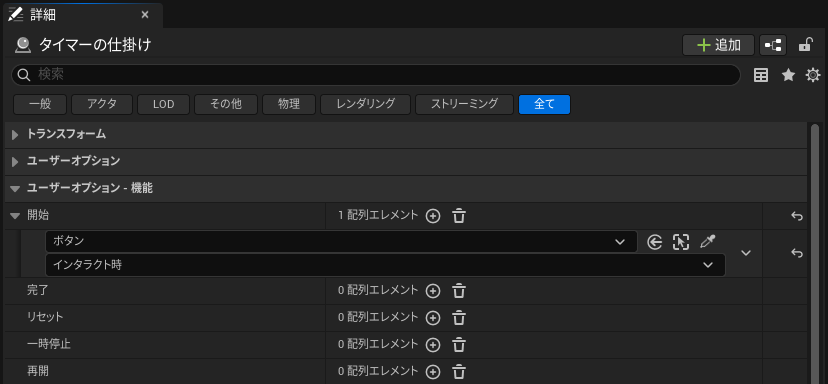
Task: Click the green plus 追加 button
Action: point(718,45)
